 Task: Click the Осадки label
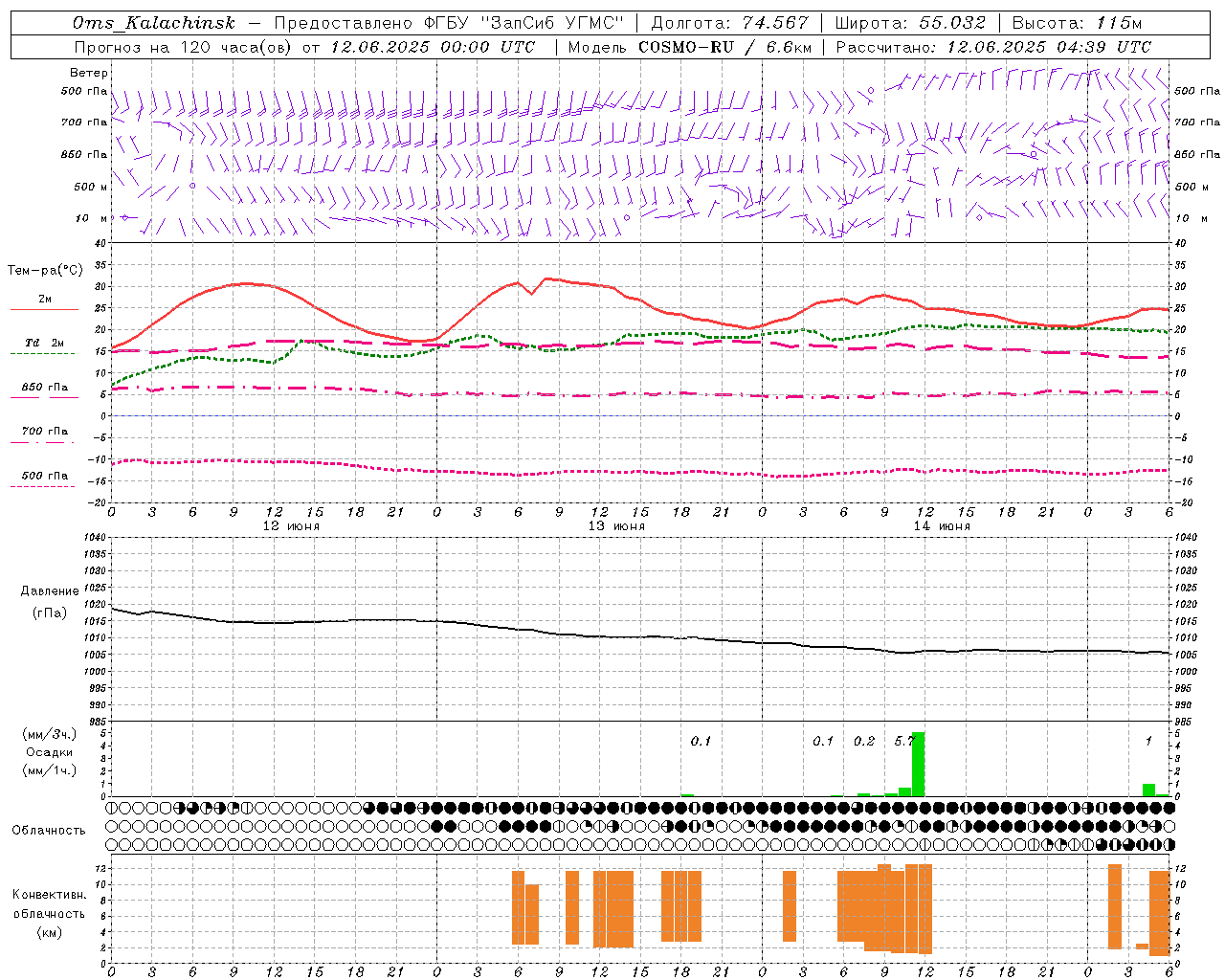pyautogui.click(x=50, y=752)
